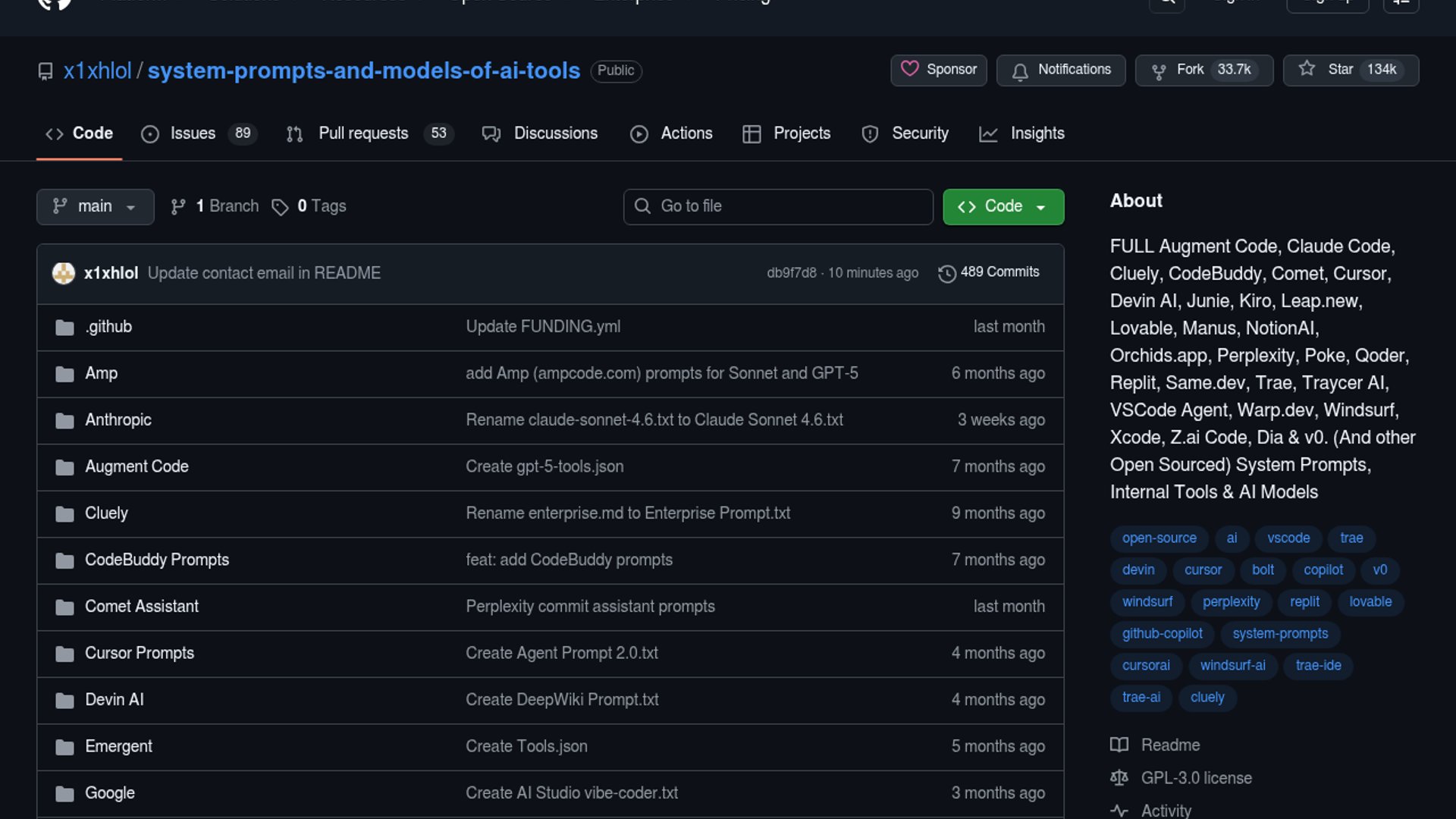Click the Anthropic folder icon
This screenshot has width=1456, height=819.
click(64, 420)
